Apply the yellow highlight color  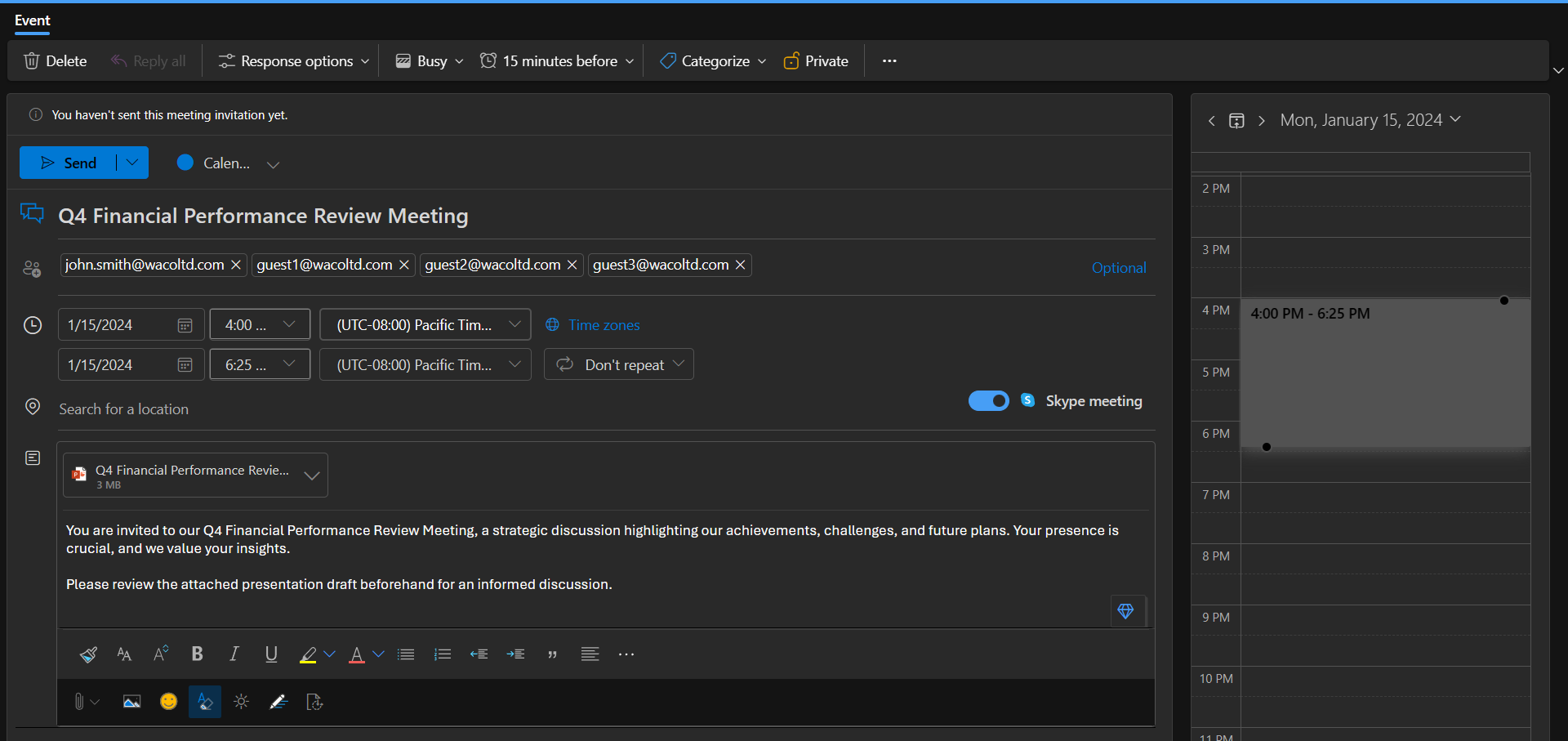click(308, 654)
